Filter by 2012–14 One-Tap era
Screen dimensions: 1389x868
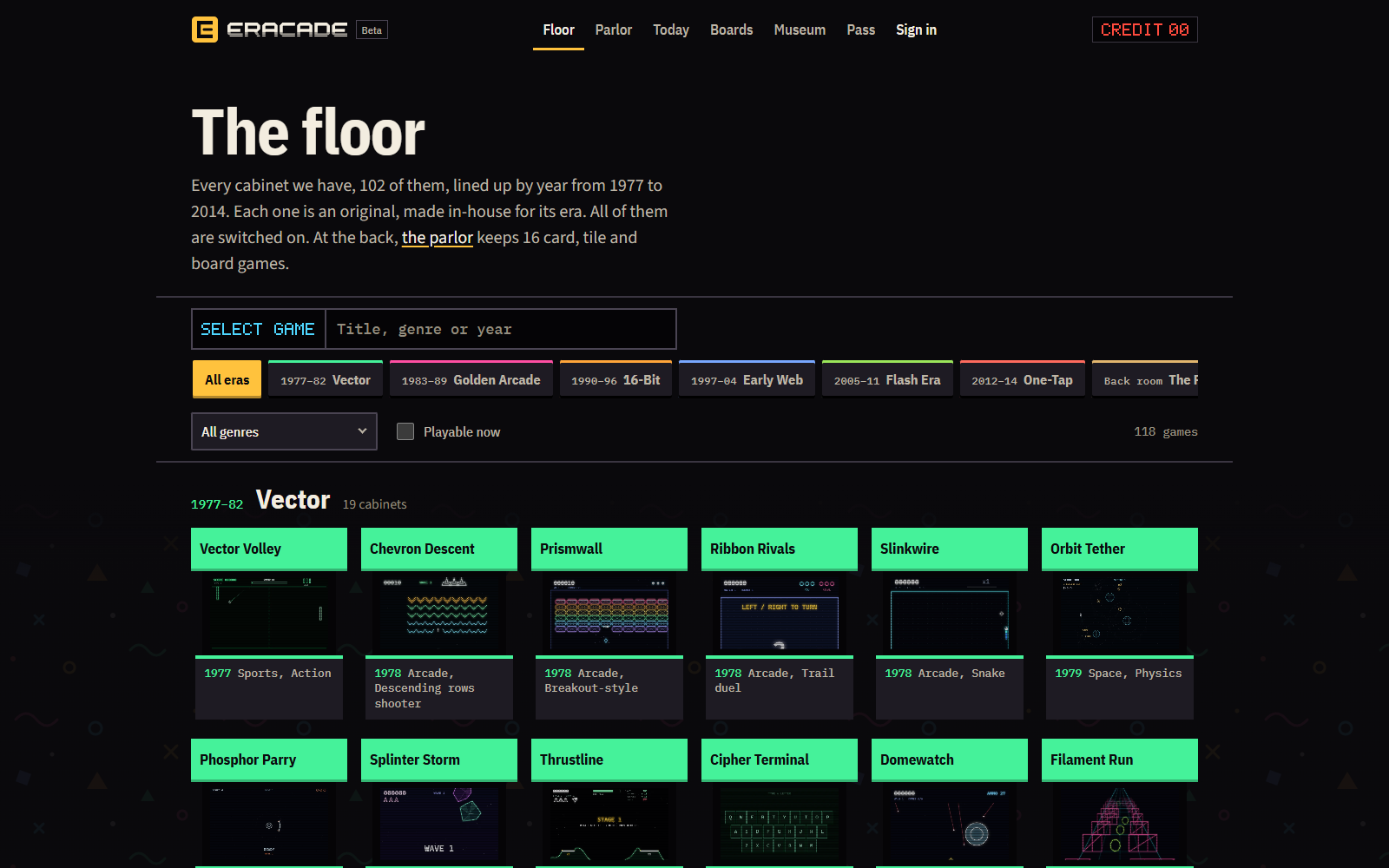pyautogui.click(x=1023, y=379)
